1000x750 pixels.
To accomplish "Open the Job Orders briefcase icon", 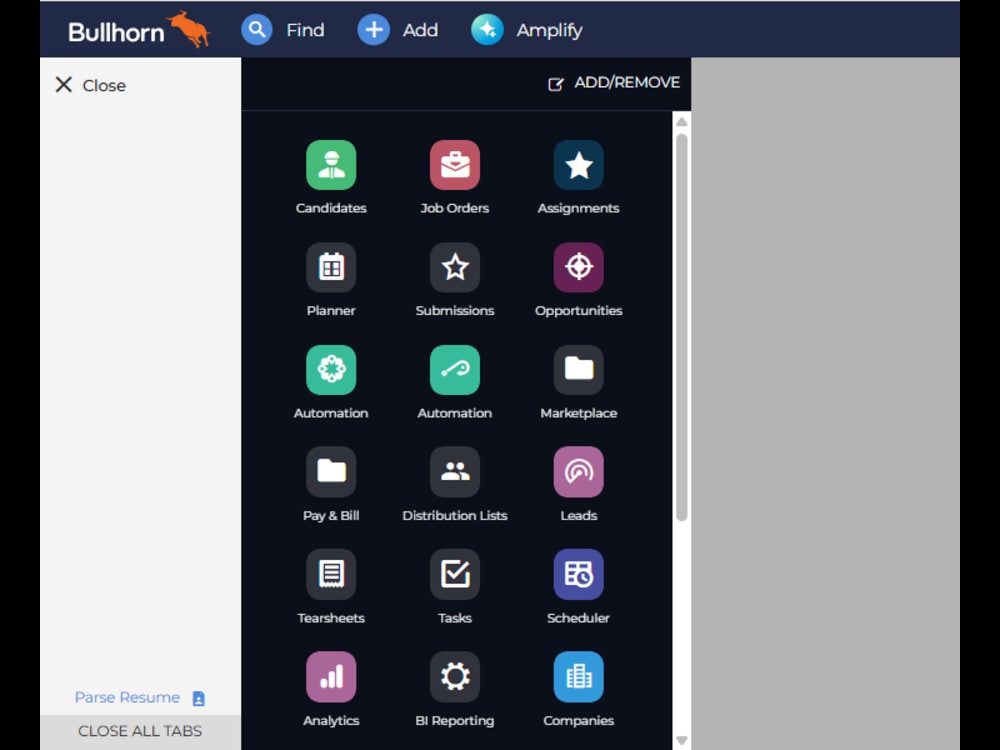I will click(455, 165).
